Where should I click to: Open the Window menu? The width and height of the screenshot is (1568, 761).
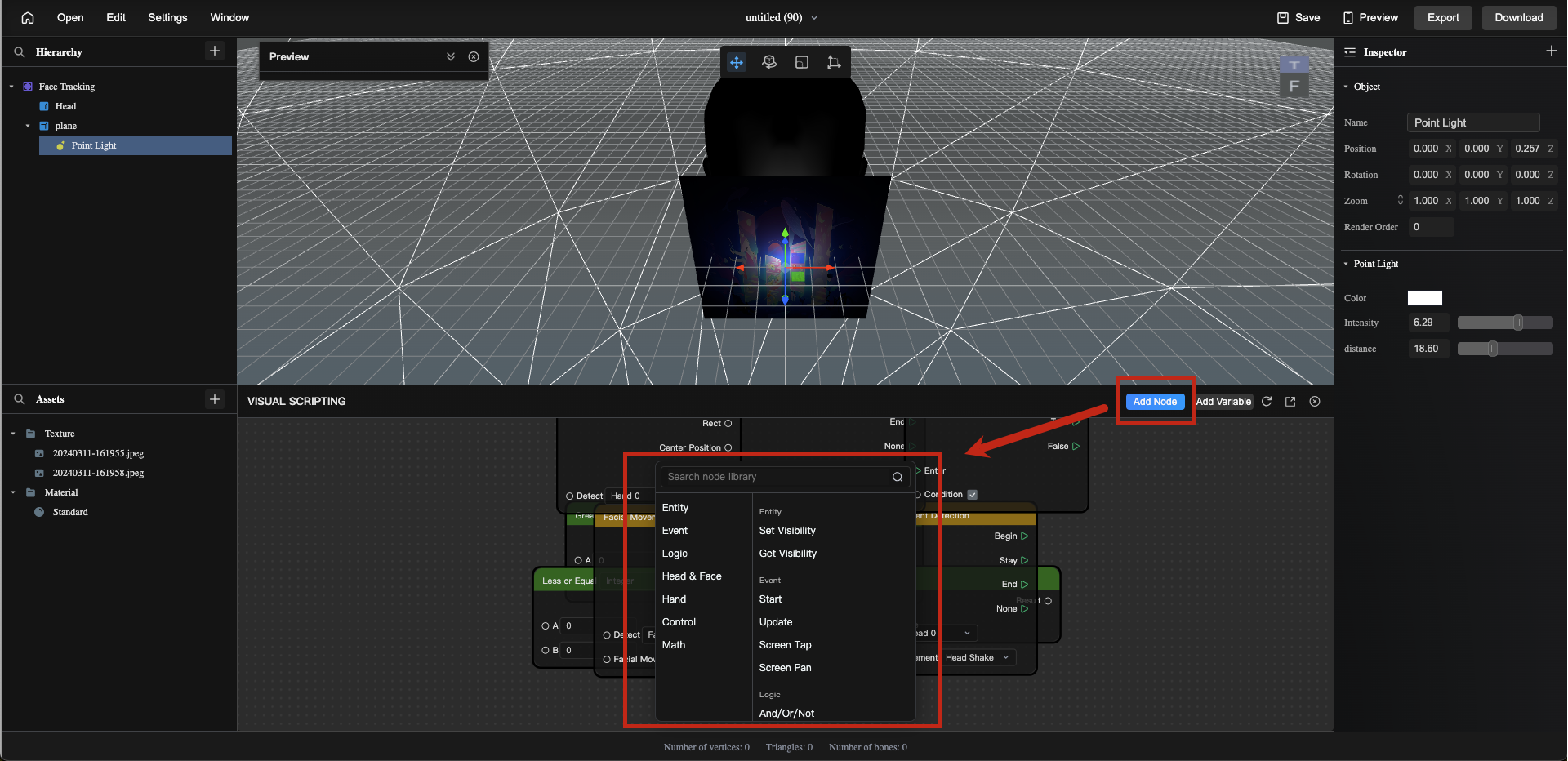pyautogui.click(x=229, y=17)
